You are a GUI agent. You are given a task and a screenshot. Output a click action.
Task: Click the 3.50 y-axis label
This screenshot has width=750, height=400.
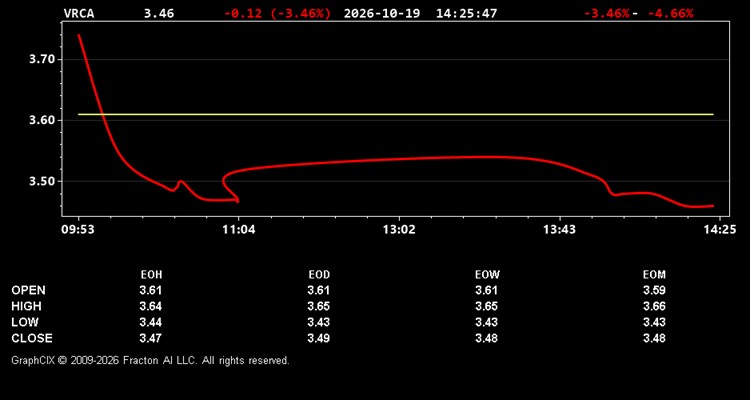tap(43, 182)
